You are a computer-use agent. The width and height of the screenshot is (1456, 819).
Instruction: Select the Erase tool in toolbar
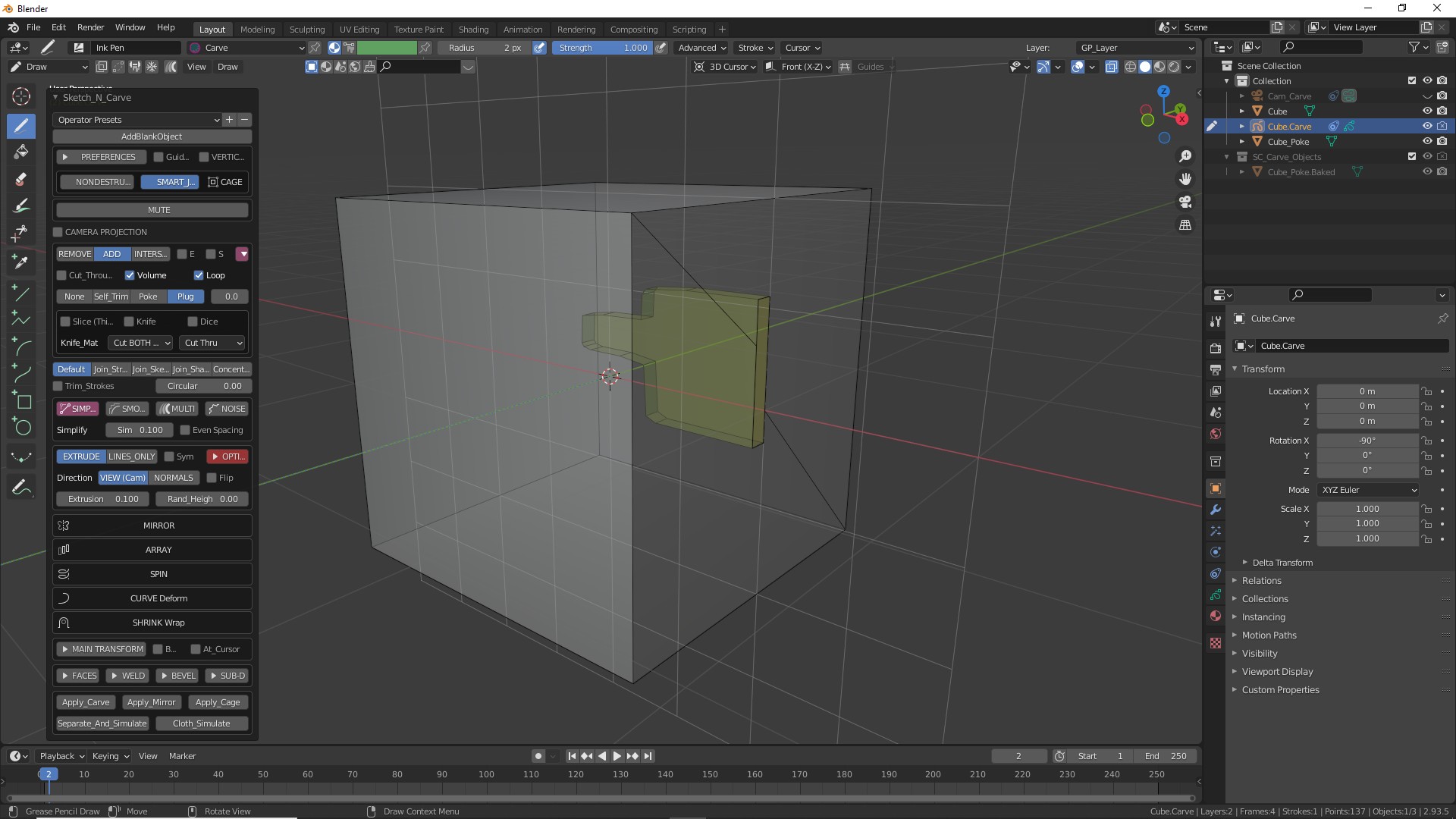point(21,180)
